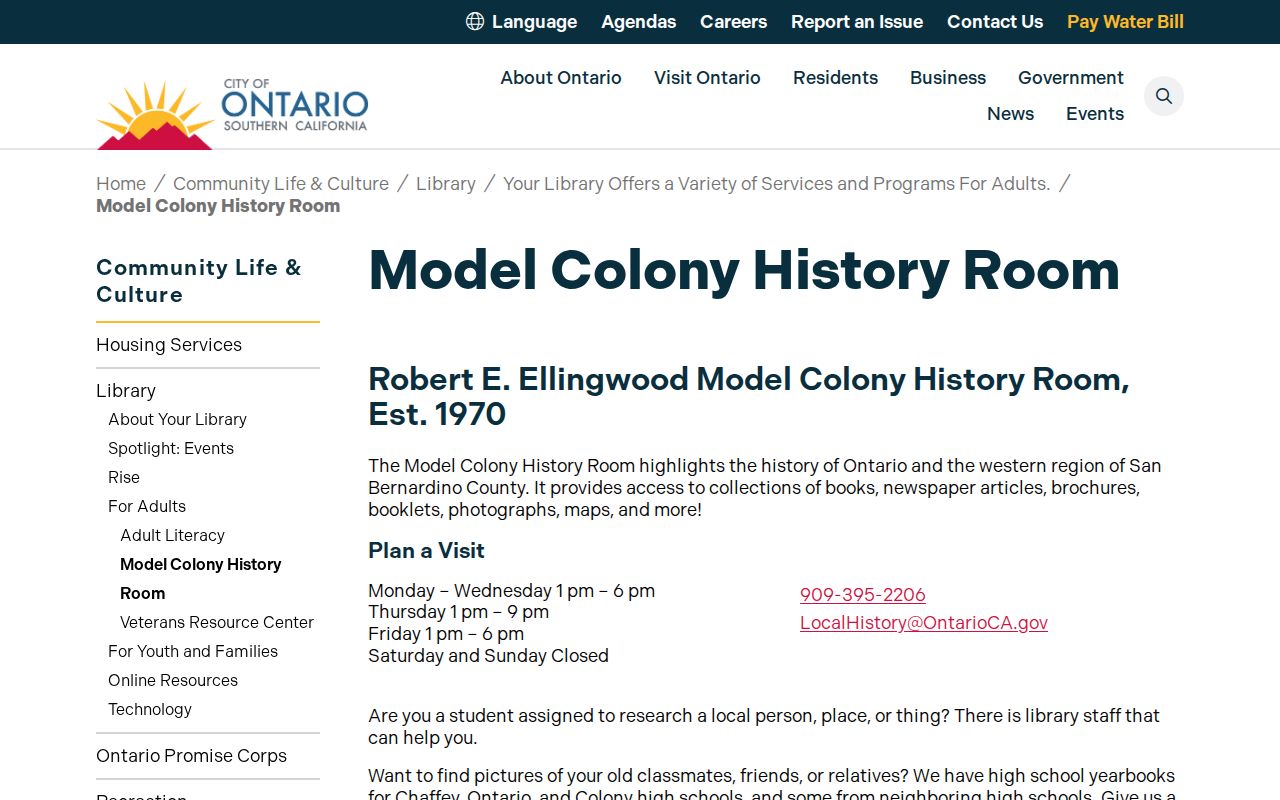The width and height of the screenshot is (1280, 800).
Task: Open Veterans Resource Center
Action: pyautogui.click(x=217, y=622)
